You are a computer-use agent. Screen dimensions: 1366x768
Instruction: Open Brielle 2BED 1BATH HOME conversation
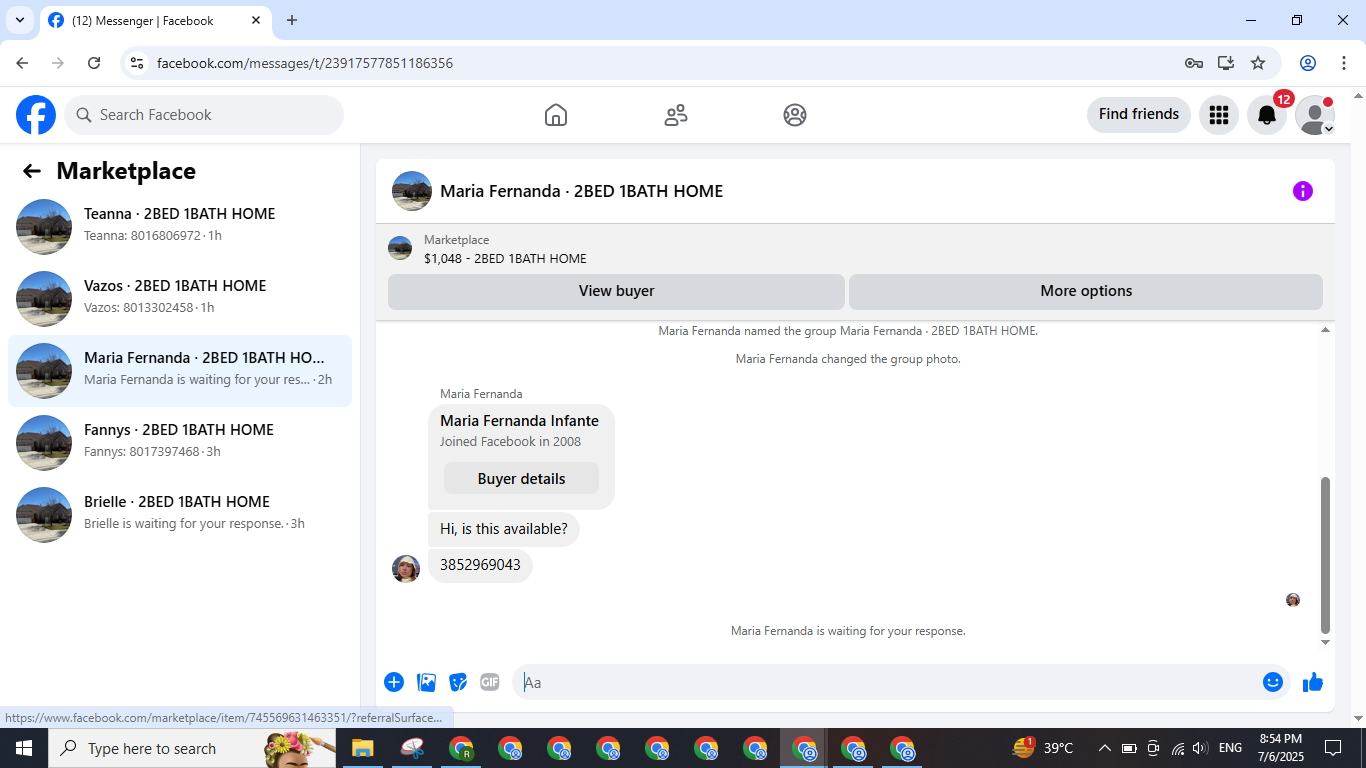point(180,514)
